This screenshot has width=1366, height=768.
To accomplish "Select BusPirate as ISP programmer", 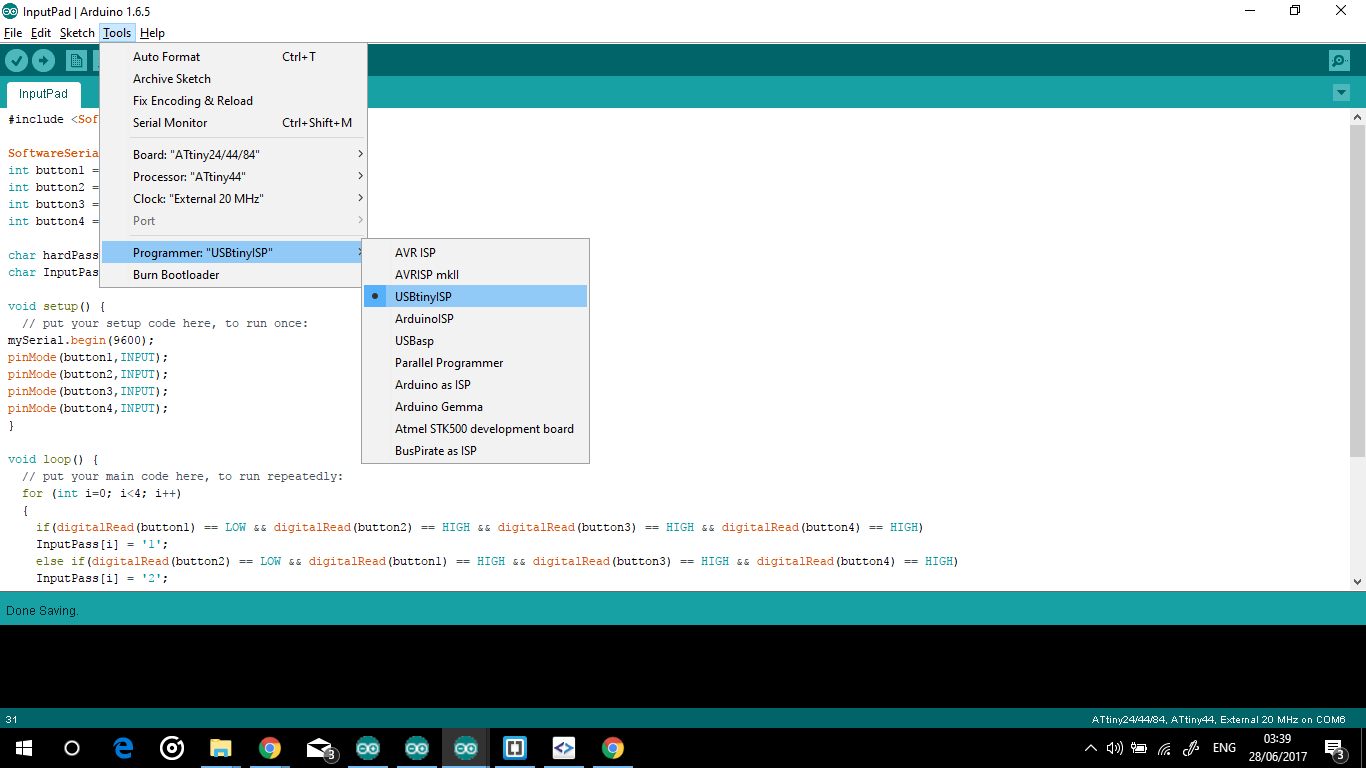I will [x=475, y=451].
